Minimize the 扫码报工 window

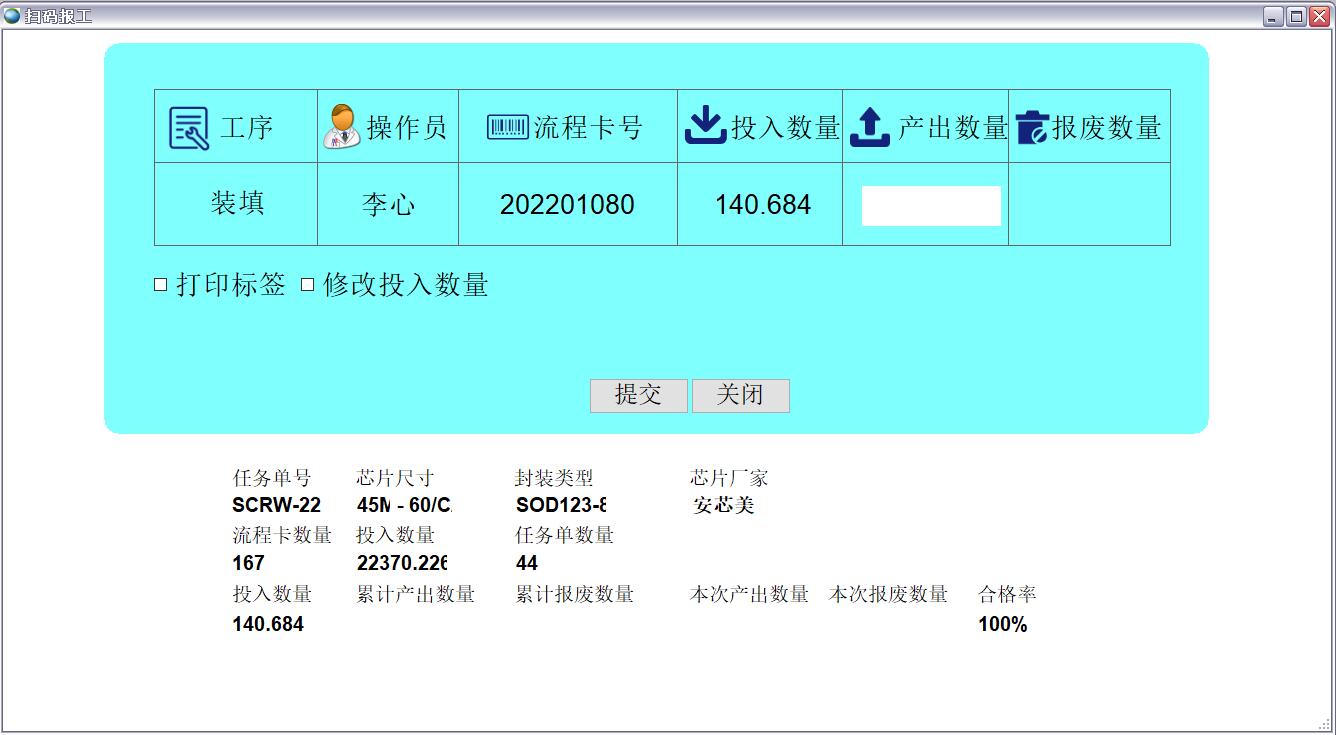coord(1273,16)
